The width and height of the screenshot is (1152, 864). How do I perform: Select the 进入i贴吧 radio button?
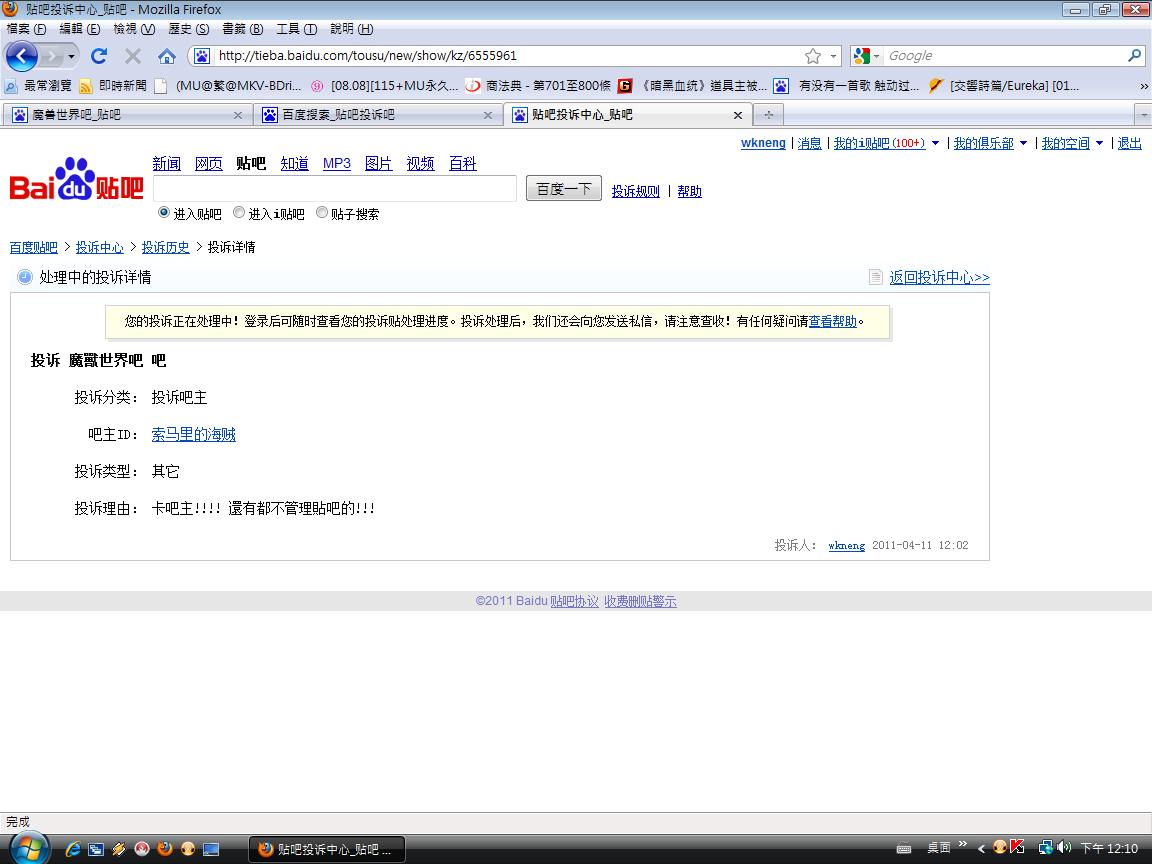tap(239, 212)
